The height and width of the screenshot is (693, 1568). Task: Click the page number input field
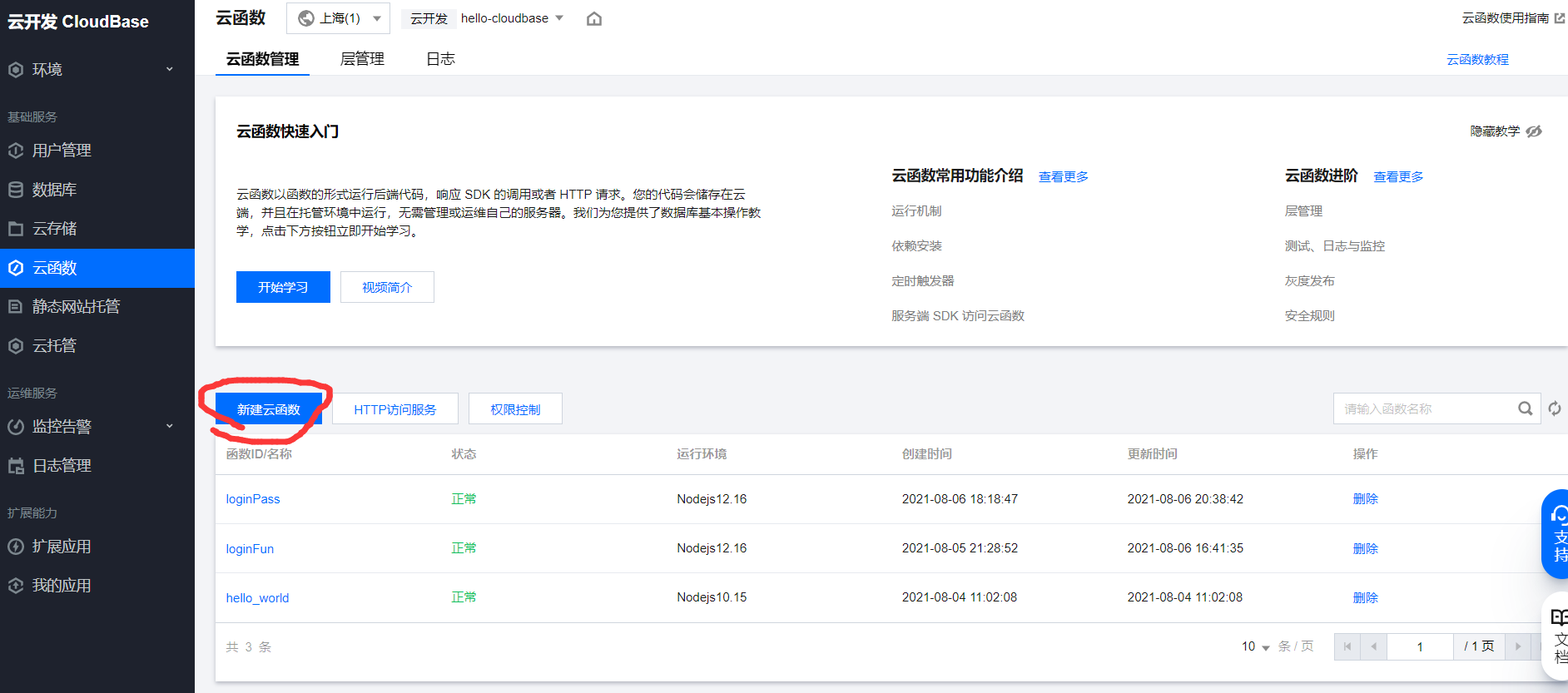(x=1420, y=646)
